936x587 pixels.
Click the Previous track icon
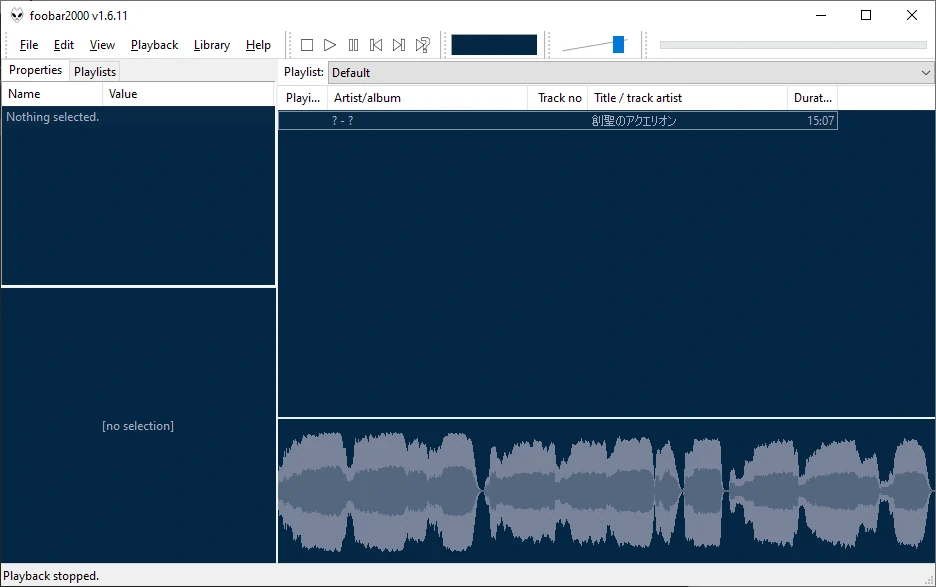tap(376, 44)
